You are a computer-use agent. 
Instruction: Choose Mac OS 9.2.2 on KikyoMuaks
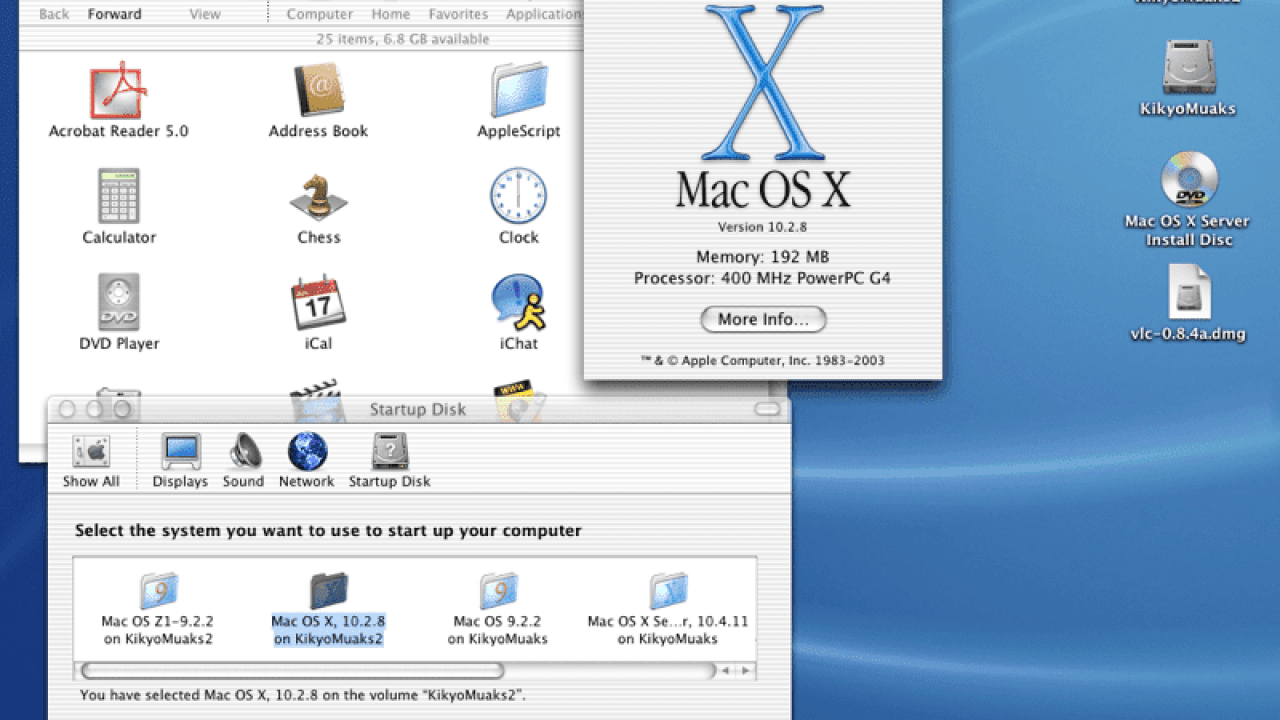point(498,610)
